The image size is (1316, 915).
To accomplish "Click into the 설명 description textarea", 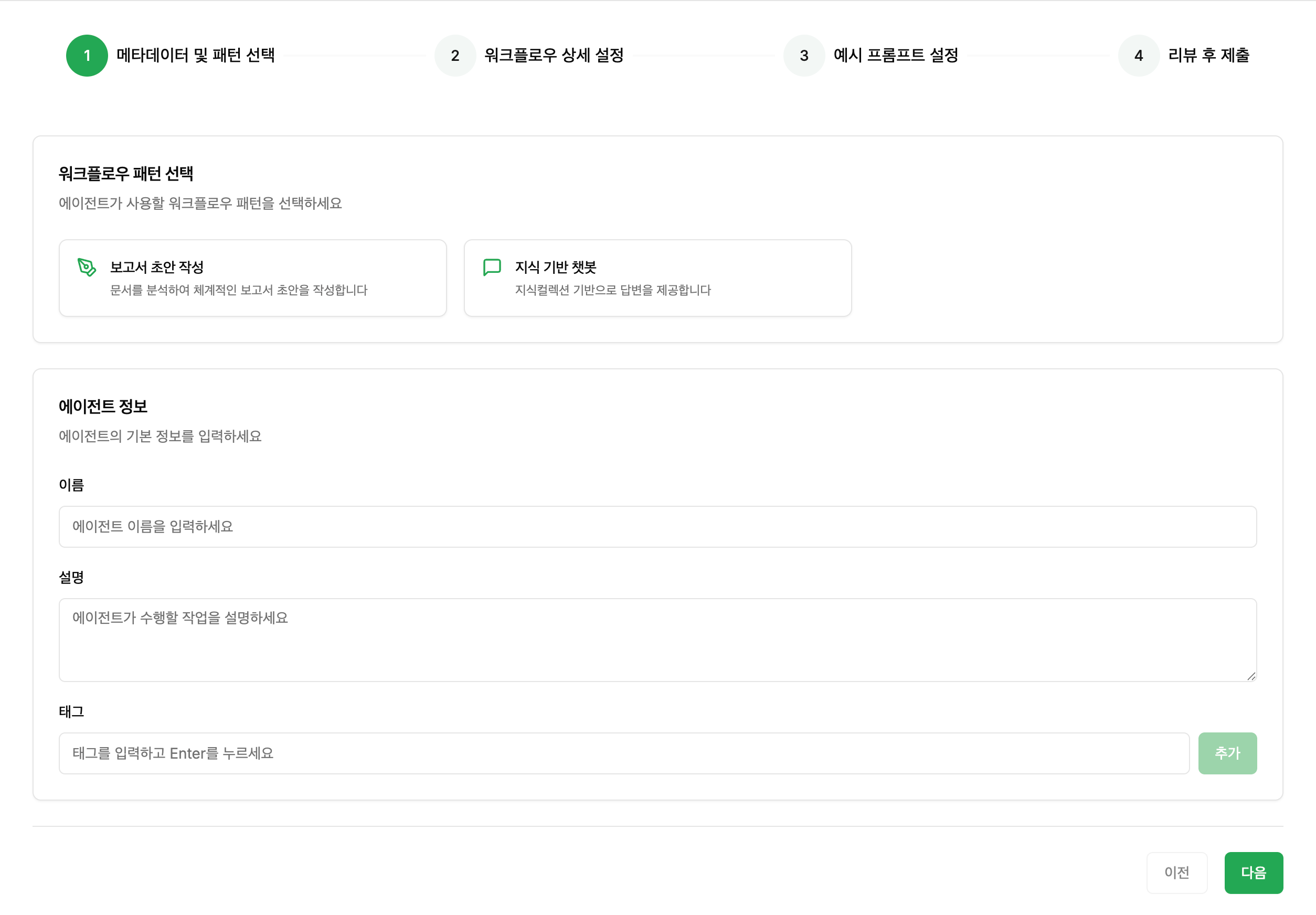I will [657, 640].
